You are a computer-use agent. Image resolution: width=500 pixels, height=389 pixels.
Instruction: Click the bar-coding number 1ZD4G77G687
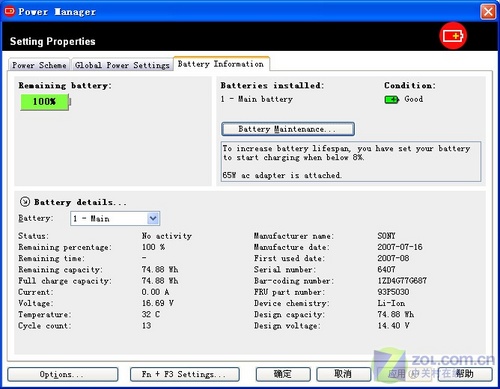[402, 281]
